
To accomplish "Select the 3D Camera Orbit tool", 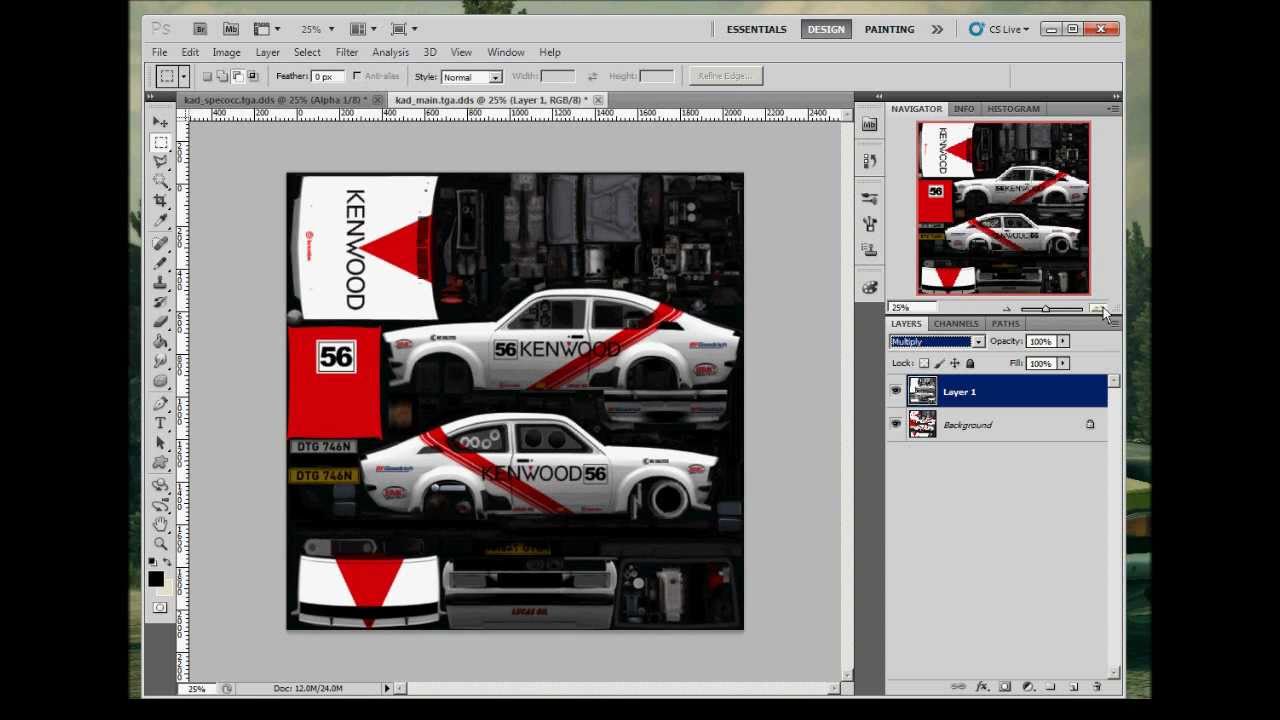I will 160,505.
